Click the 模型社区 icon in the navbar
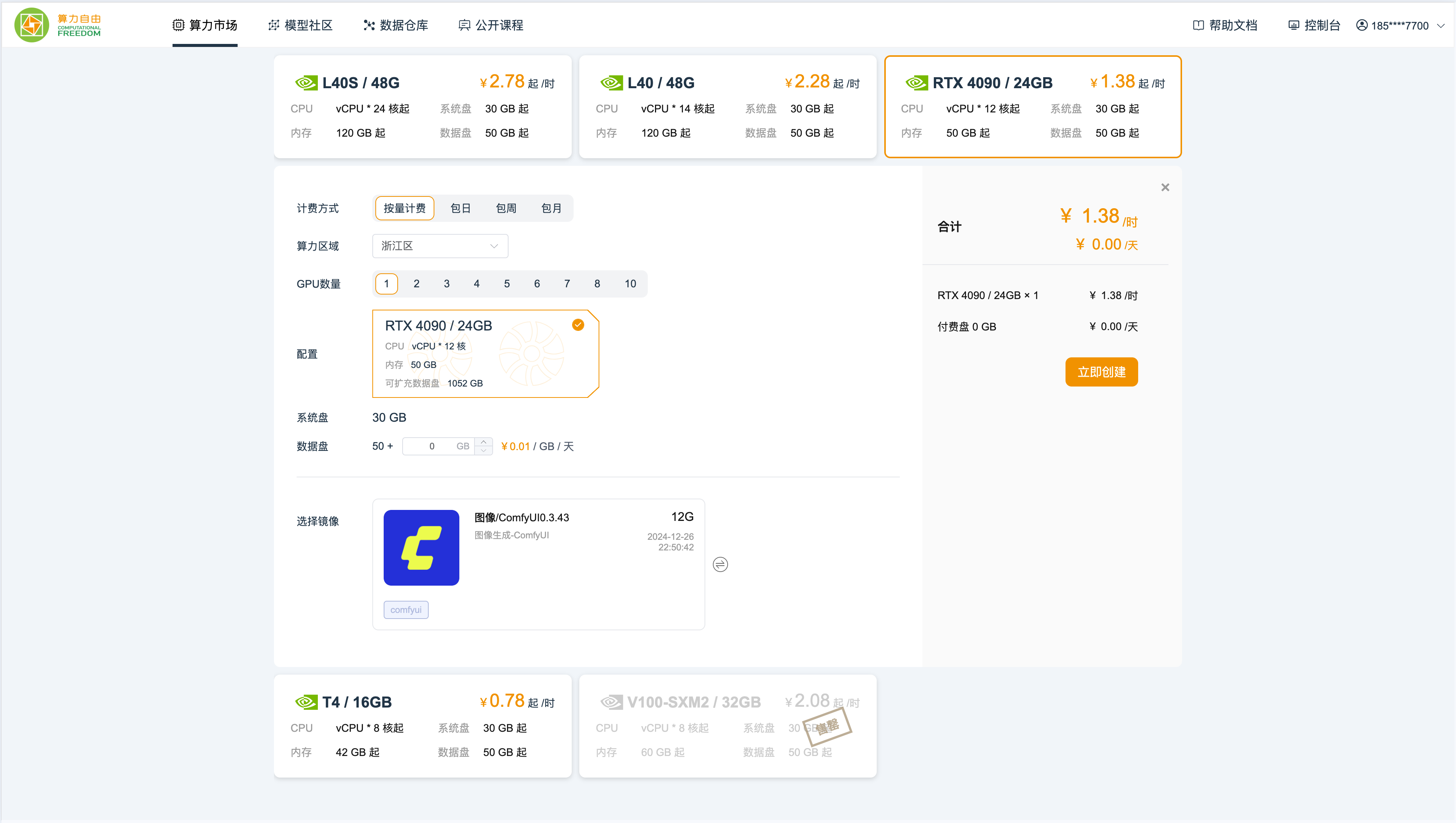Image resolution: width=1456 pixels, height=823 pixels. [273, 25]
